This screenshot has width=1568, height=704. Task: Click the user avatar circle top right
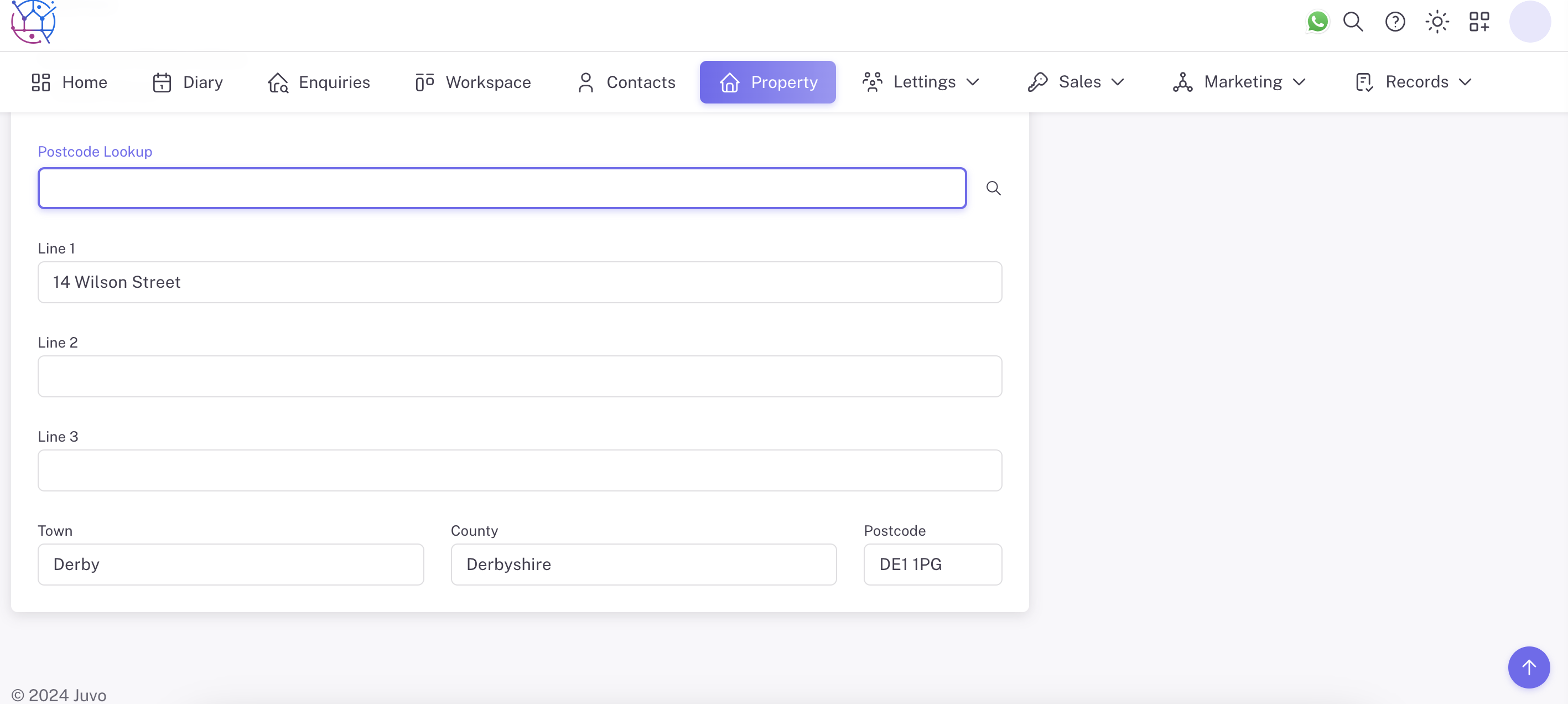[x=1530, y=22]
